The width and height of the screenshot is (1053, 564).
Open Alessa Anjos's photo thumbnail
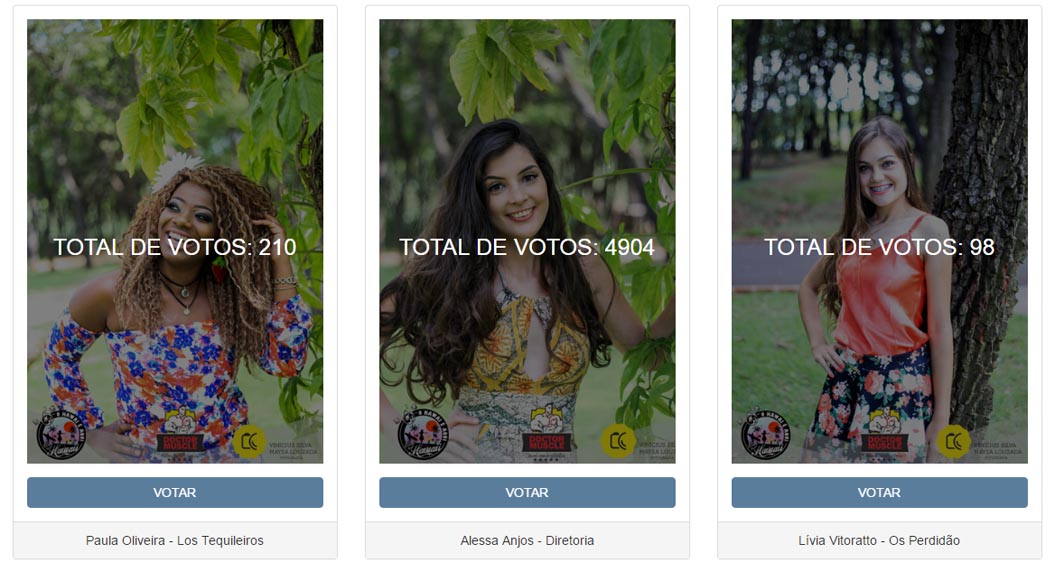coord(527,241)
